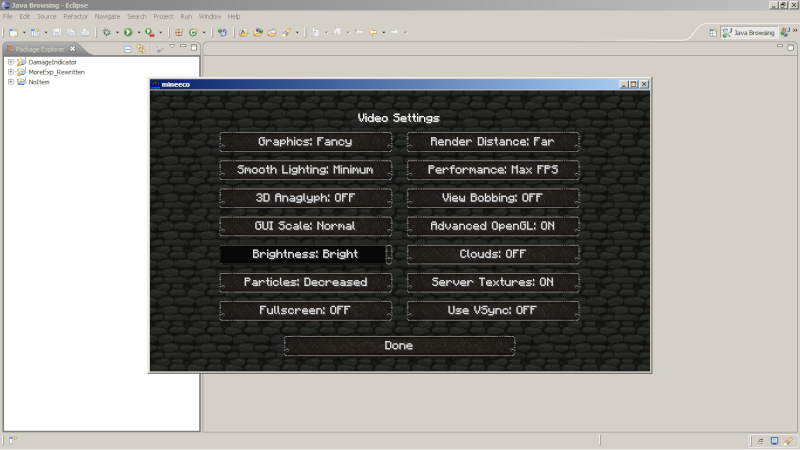Open the Run configurations dropdown arrow
This screenshot has width=800, height=450.
point(138,33)
